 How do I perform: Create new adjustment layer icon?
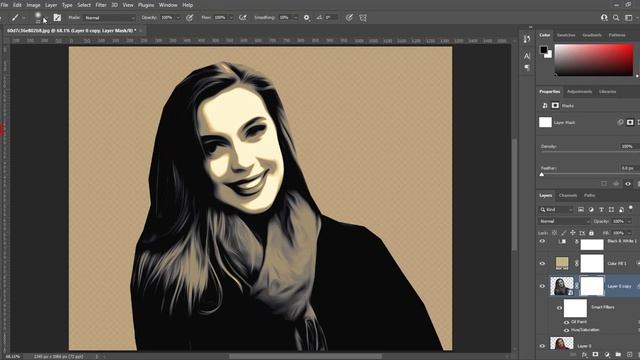tap(607, 355)
